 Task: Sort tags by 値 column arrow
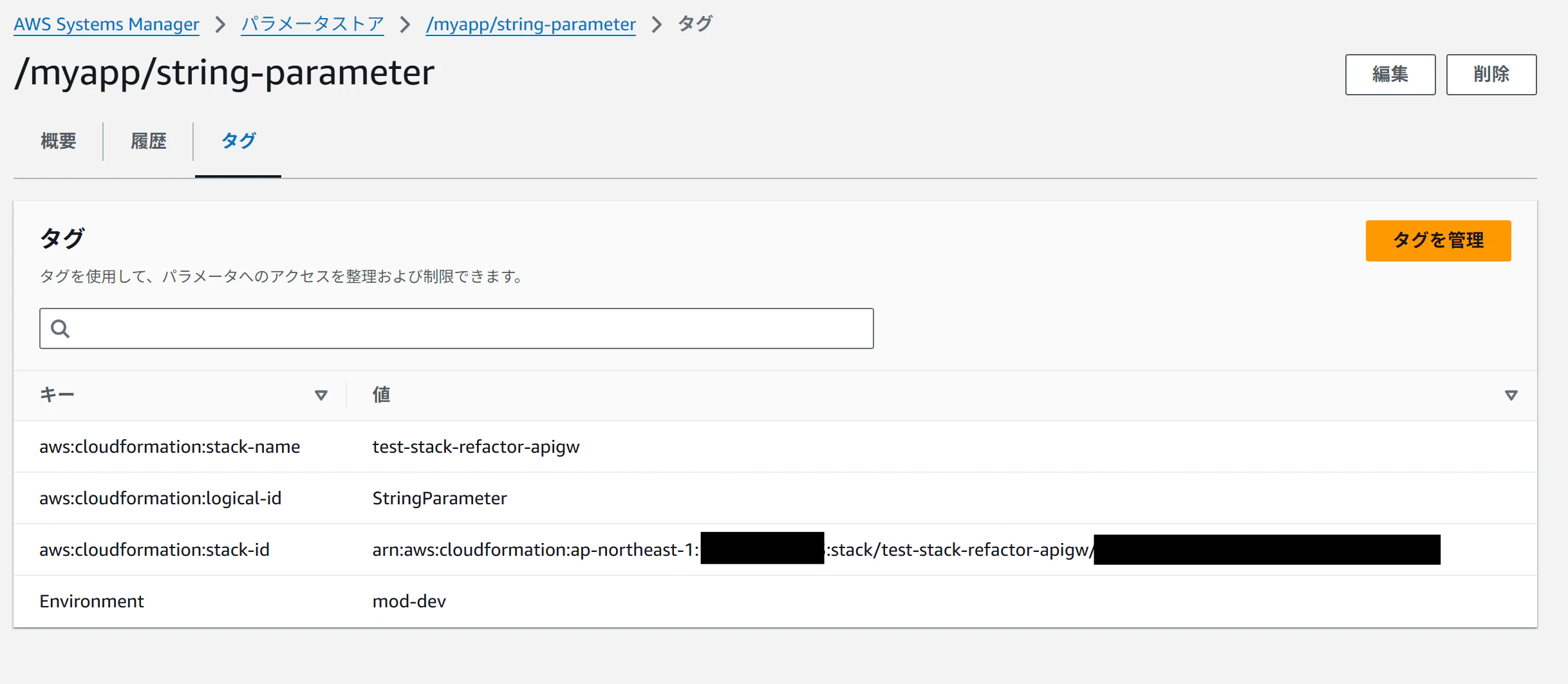tap(1511, 395)
